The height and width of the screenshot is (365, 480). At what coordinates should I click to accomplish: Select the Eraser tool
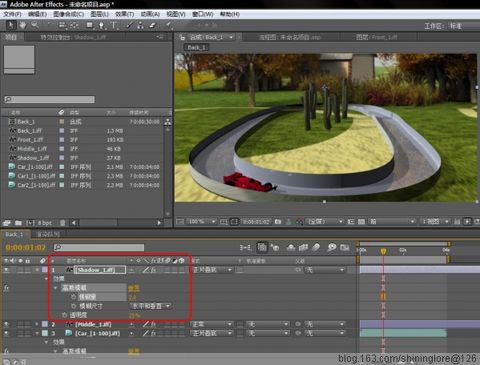(x=152, y=25)
